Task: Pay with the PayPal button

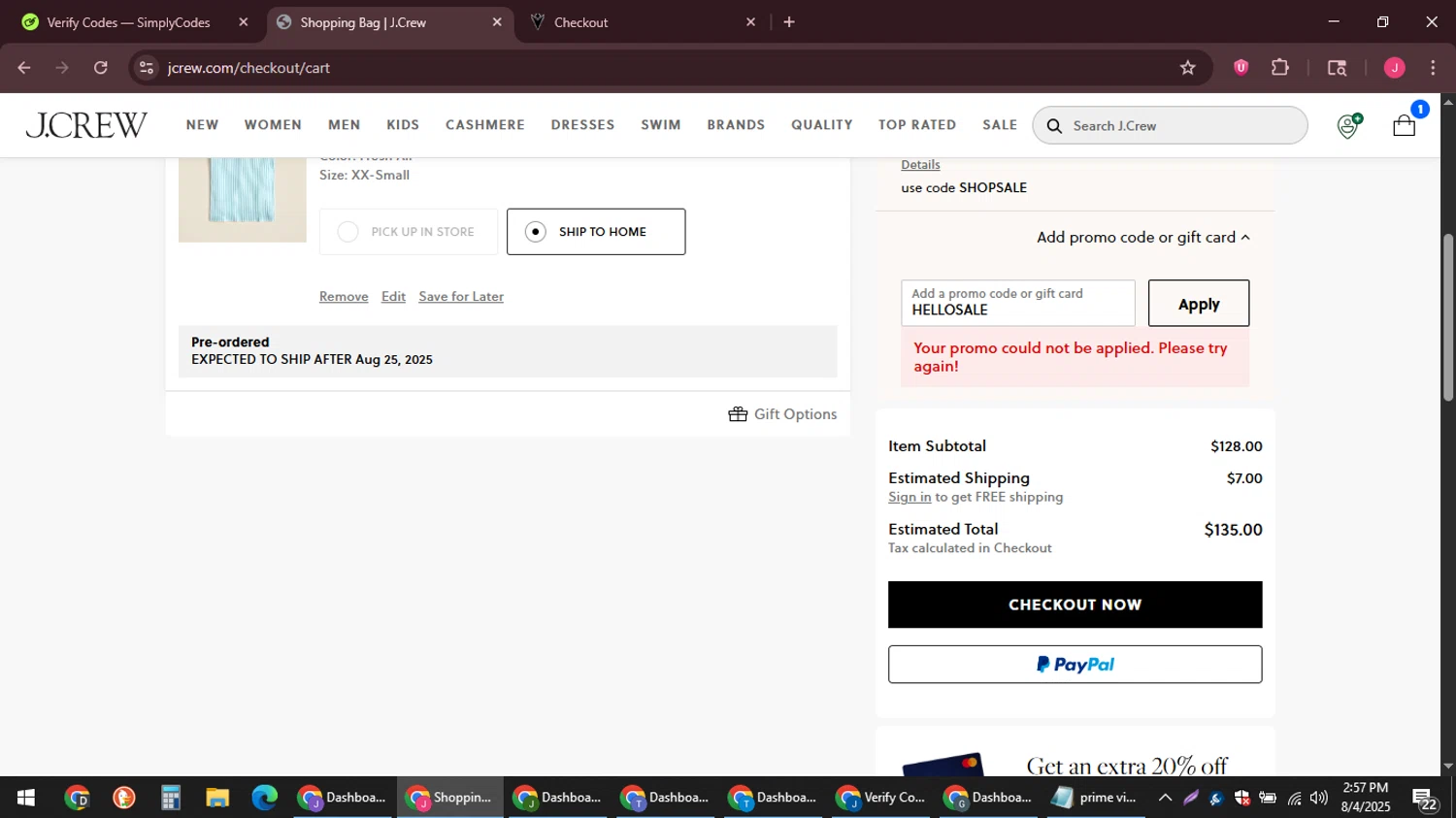Action: (1075, 665)
